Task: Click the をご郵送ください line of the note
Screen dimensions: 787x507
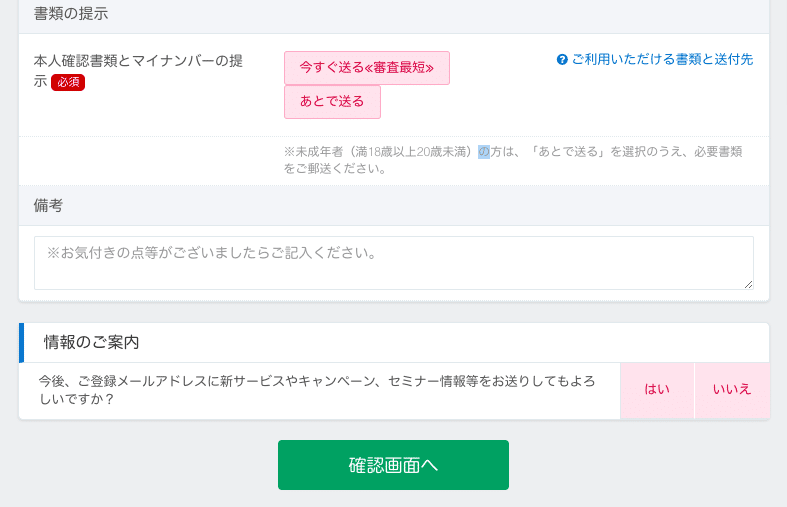Action: [x=335, y=169]
